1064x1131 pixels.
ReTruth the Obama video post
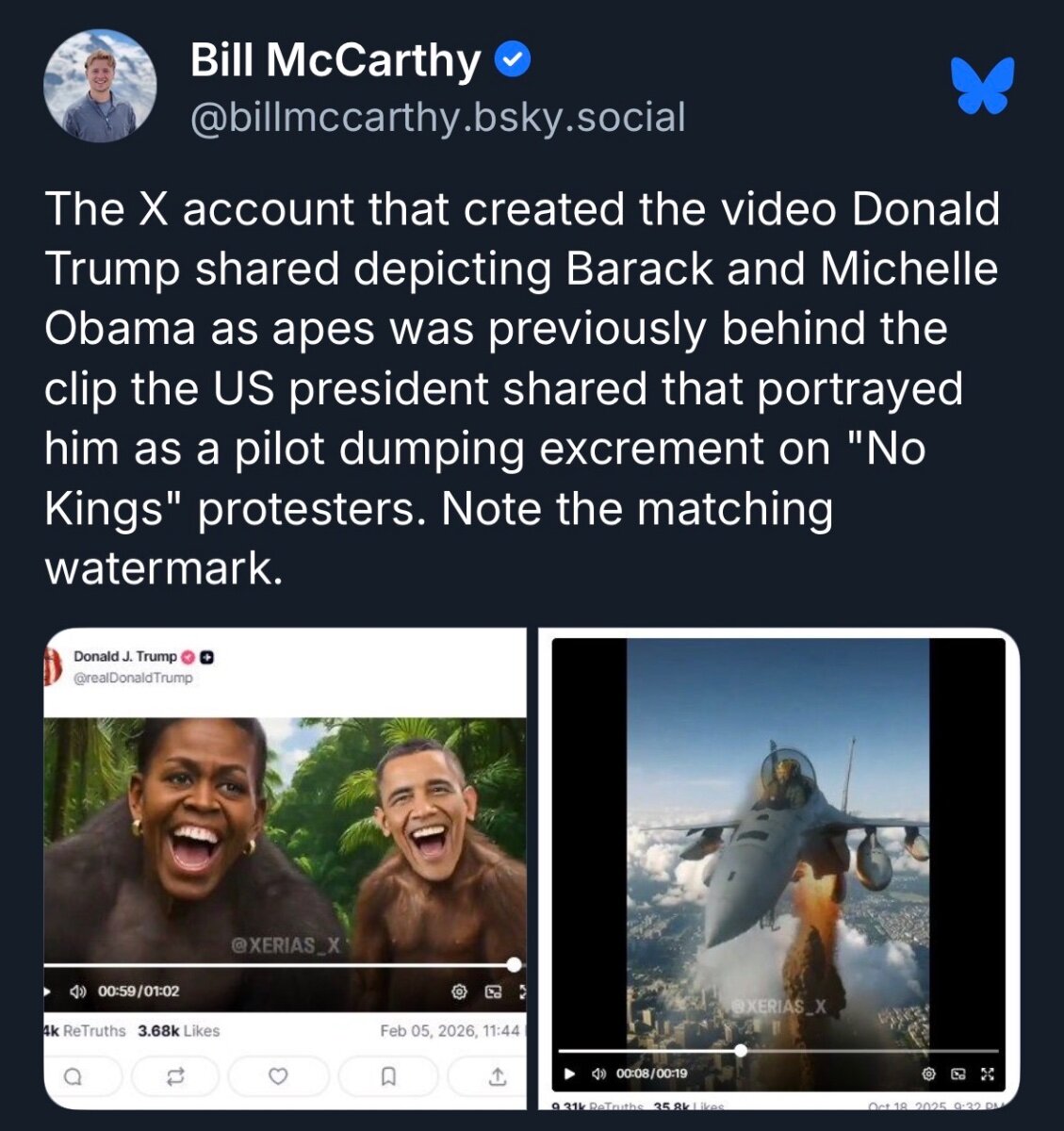pyautogui.click(x=175, y=1076)
